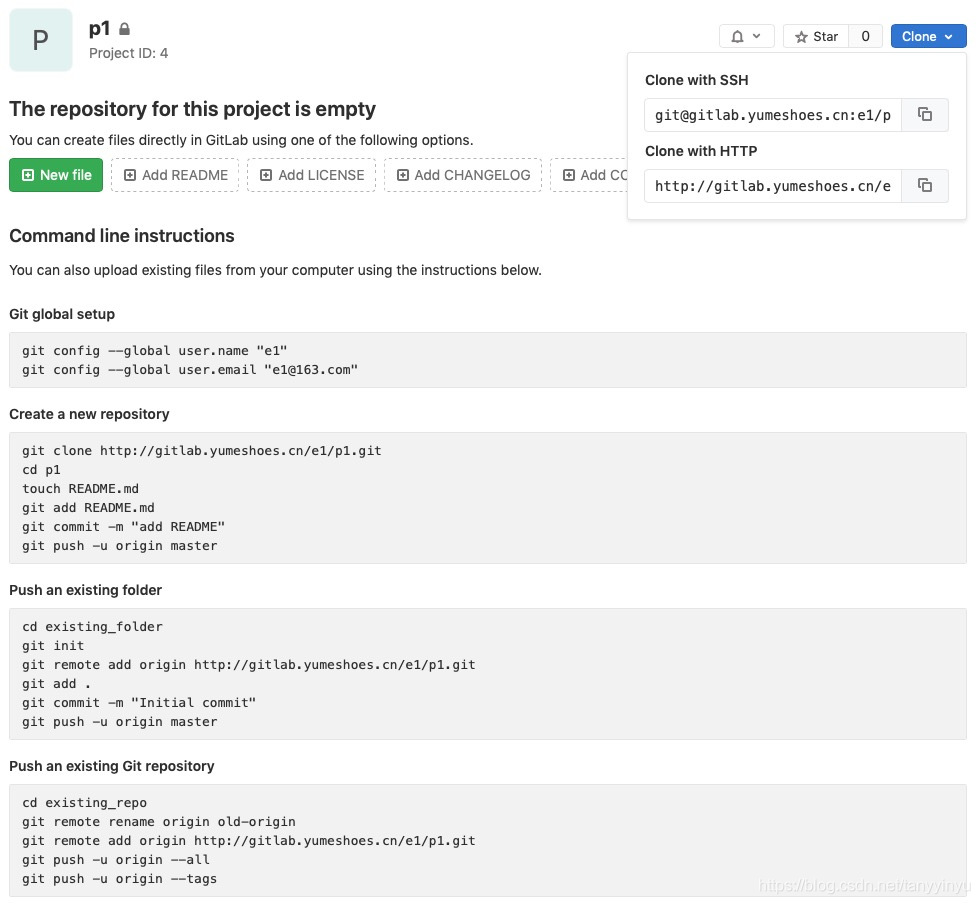The height and width of the screenshot is (904, 980).
Task: Click the plus icon on Add README
Action: point(130,175)
